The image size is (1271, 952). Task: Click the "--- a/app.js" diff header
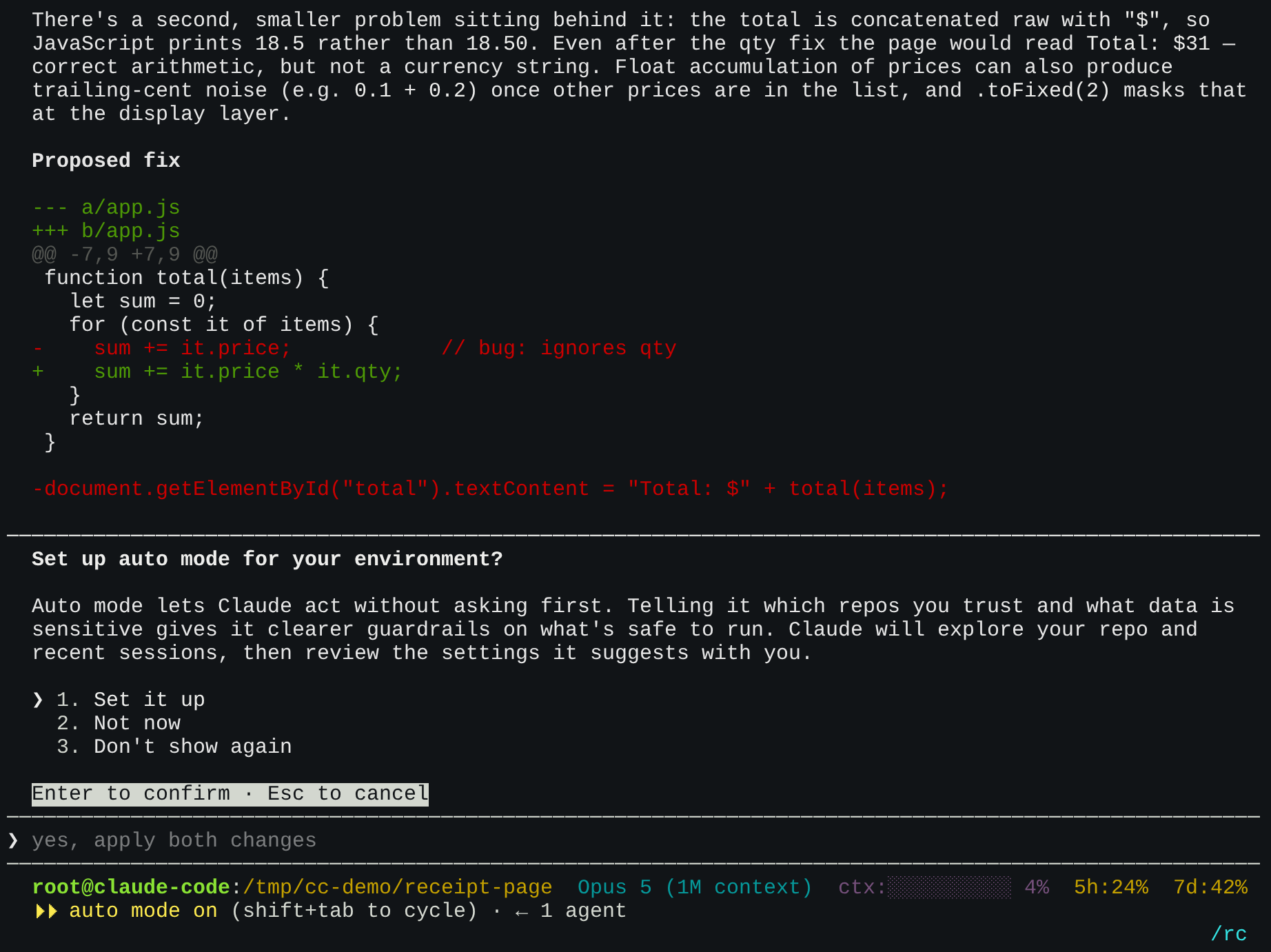coord(106,207)
